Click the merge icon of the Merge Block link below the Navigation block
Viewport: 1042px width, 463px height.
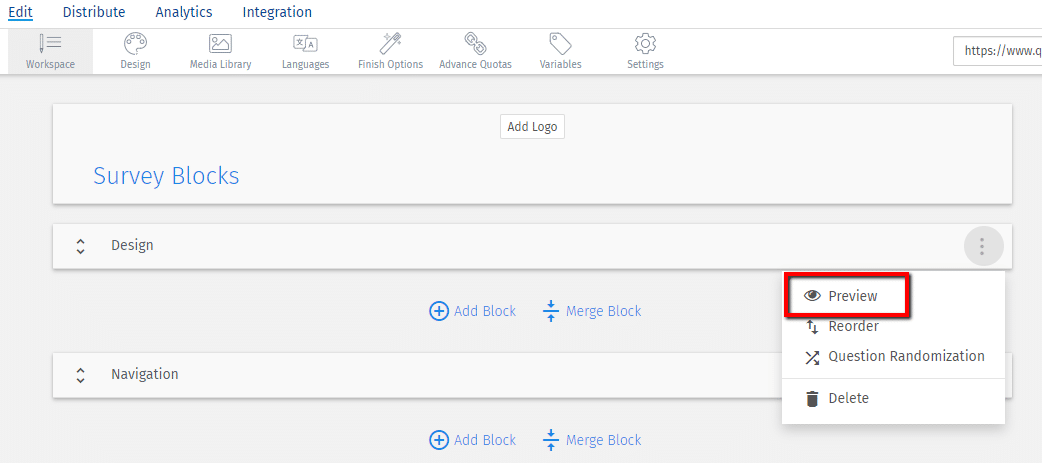click(551, 440)
